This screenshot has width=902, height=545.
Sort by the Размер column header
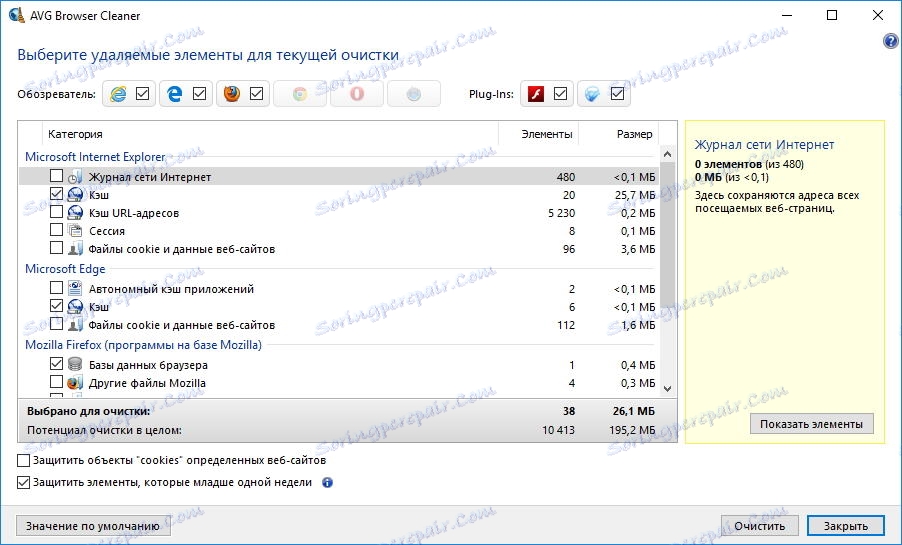(618, 134)
